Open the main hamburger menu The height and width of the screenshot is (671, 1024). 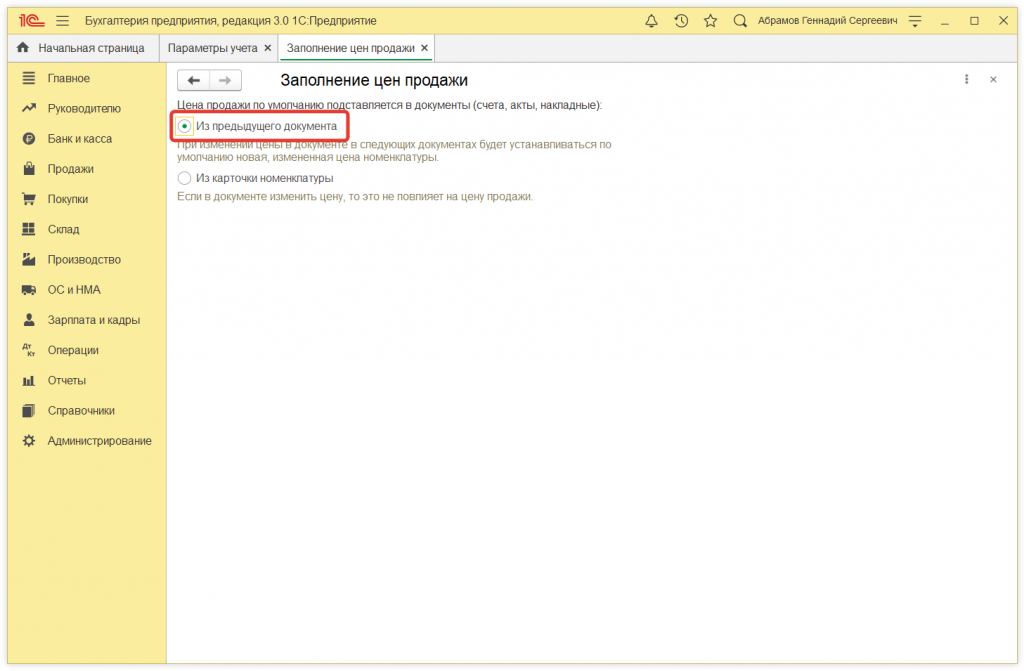61,19
